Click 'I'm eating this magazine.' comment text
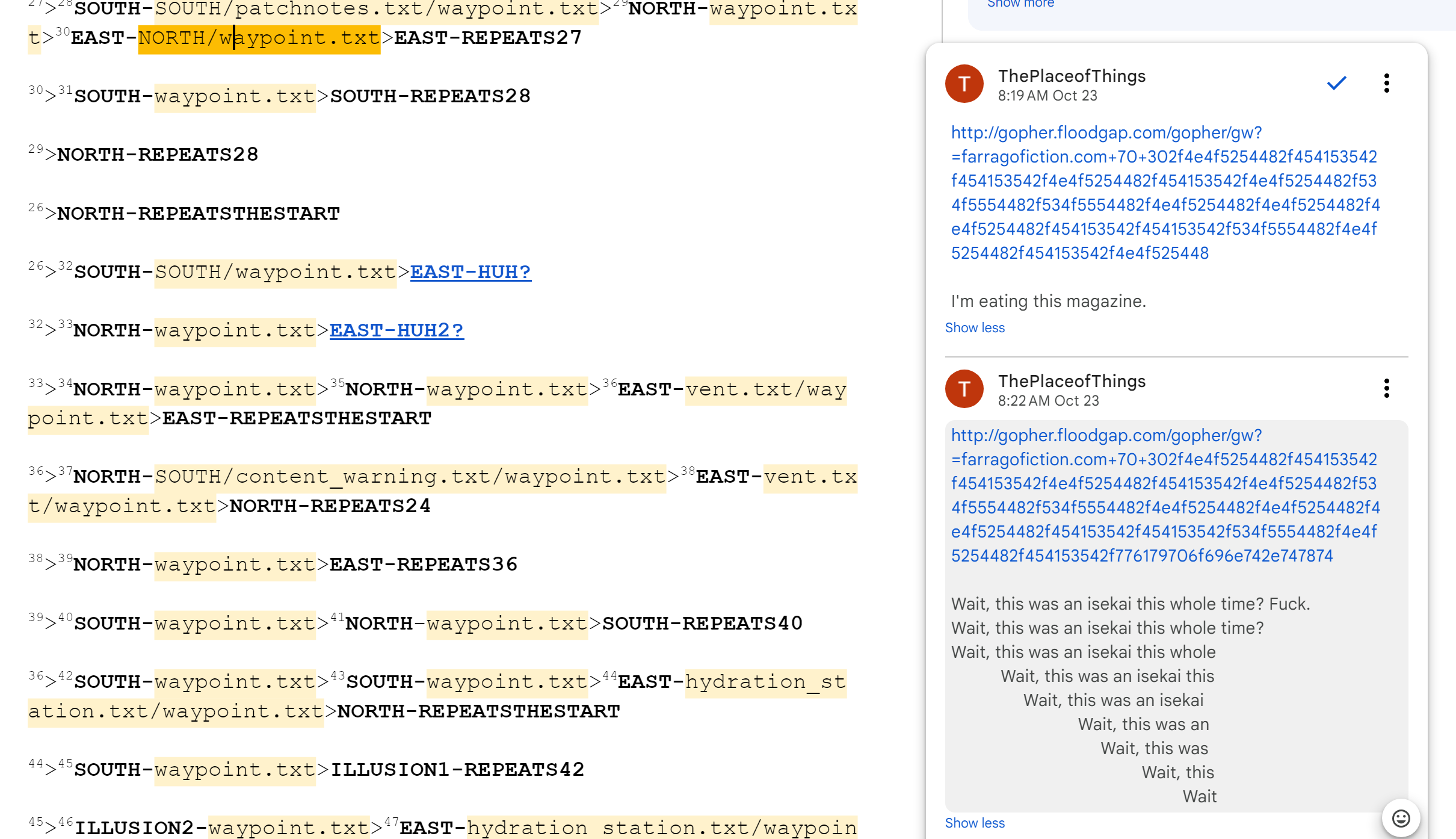The image size is (1456, 839). (x=1048, y=301)
